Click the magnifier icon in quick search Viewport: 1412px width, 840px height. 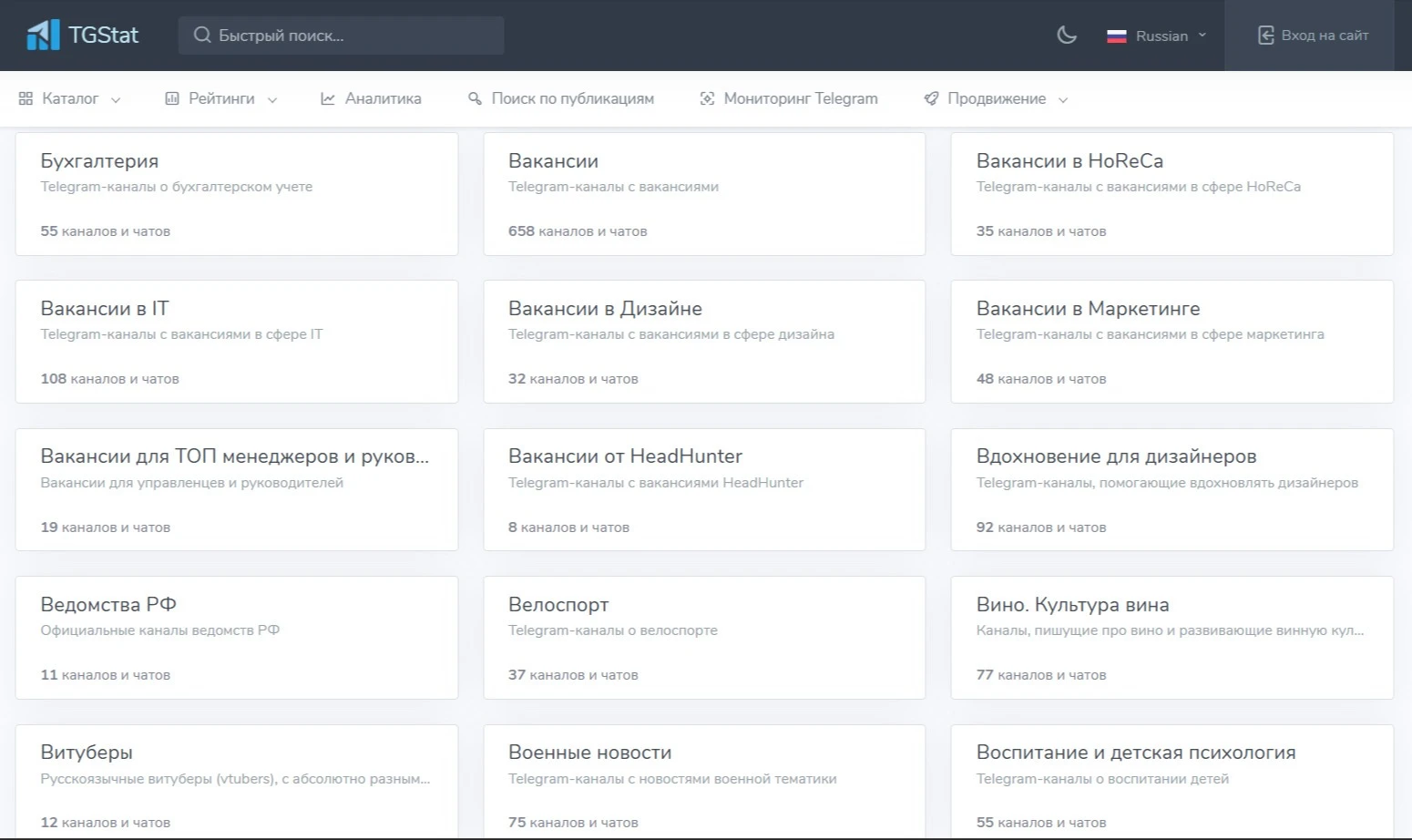point(202,36)
